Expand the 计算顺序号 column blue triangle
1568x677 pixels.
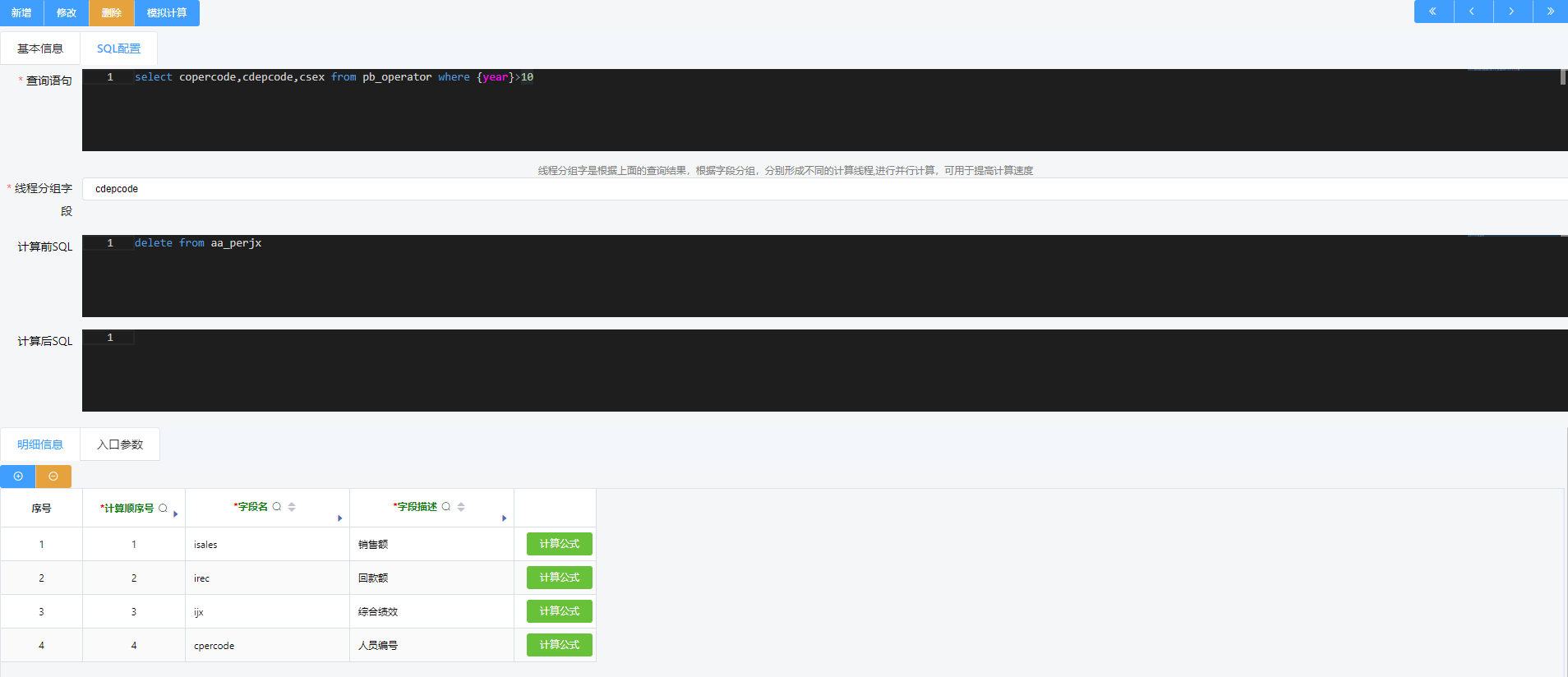(176, 514)
